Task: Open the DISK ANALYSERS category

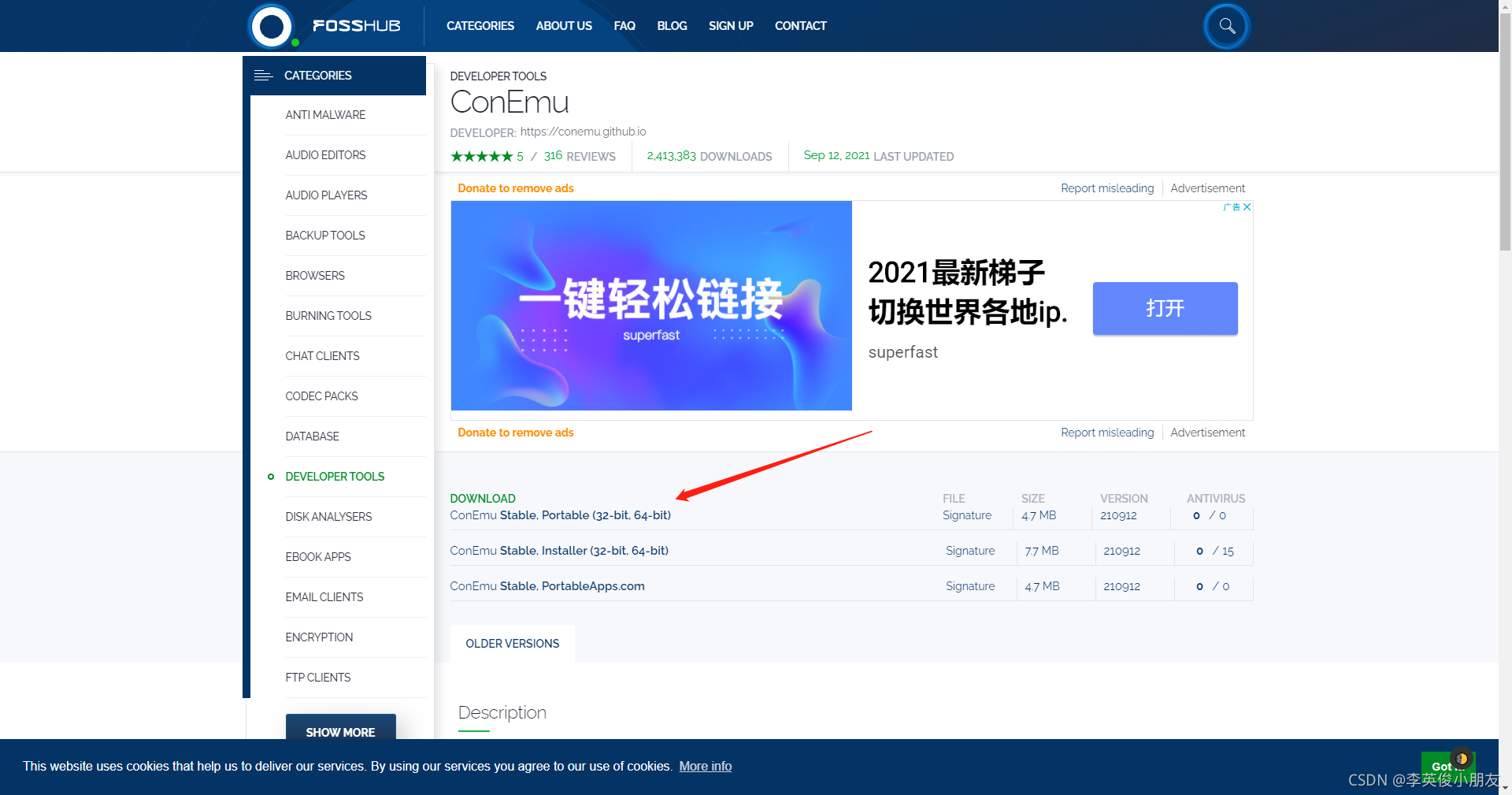Action: point(328,517)
